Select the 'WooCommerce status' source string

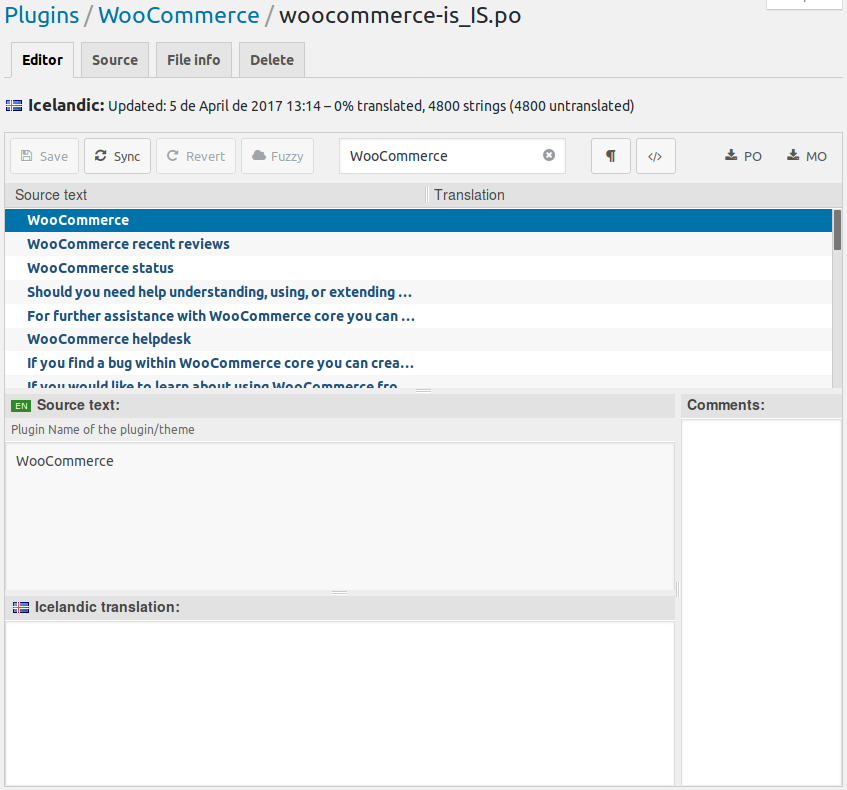(100, 268)
